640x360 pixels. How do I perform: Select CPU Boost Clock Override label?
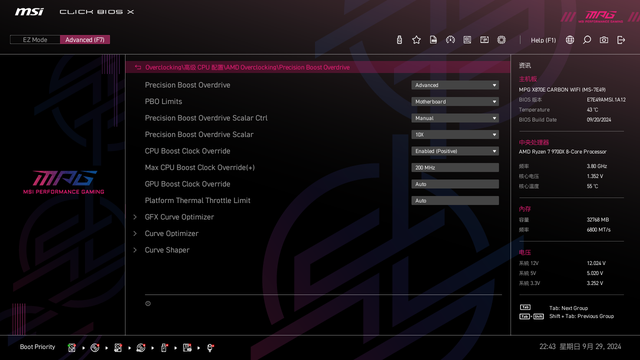point(187,151)
